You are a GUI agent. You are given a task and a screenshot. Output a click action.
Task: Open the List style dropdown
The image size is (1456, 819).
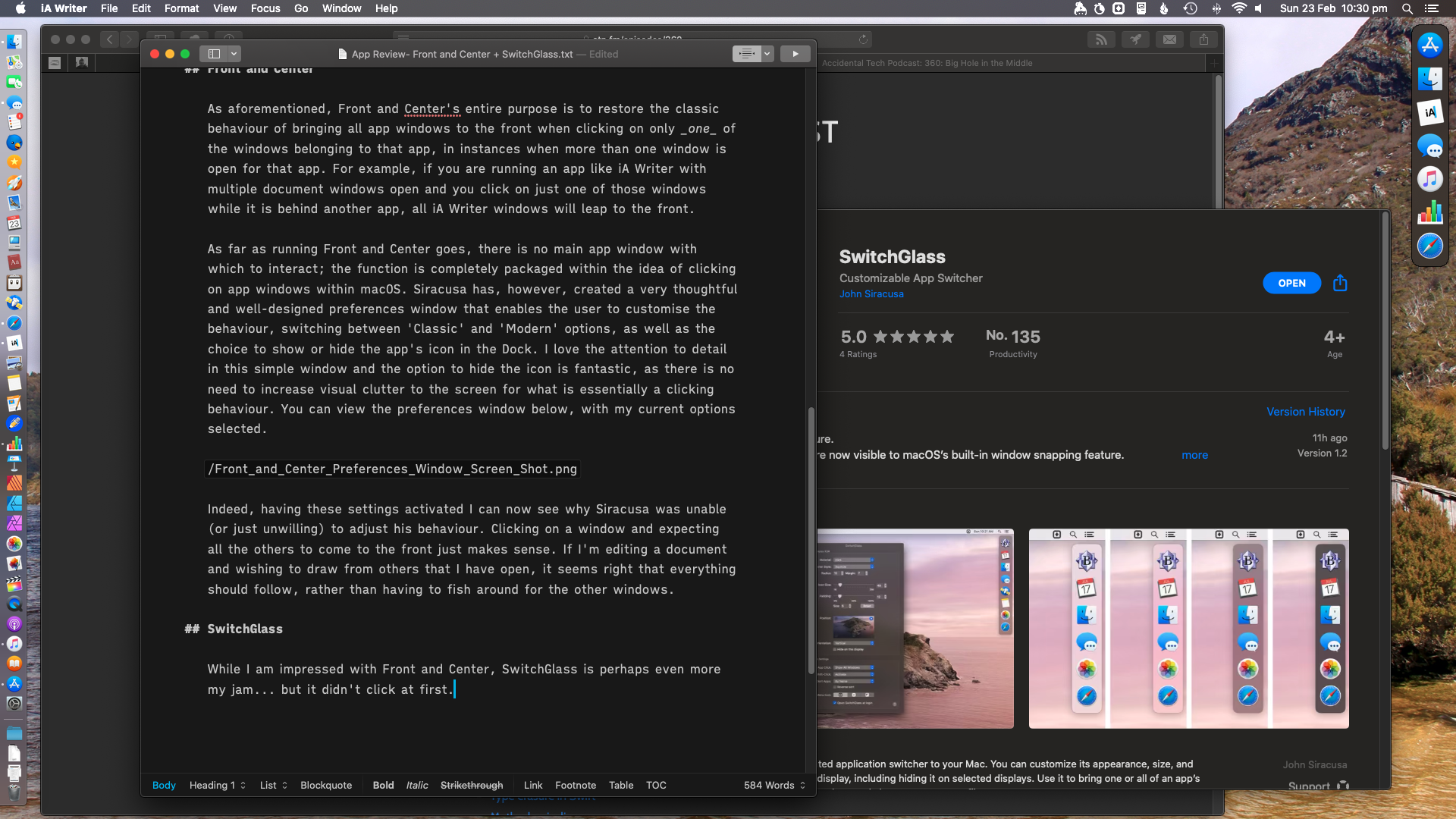tap(273, 785)
